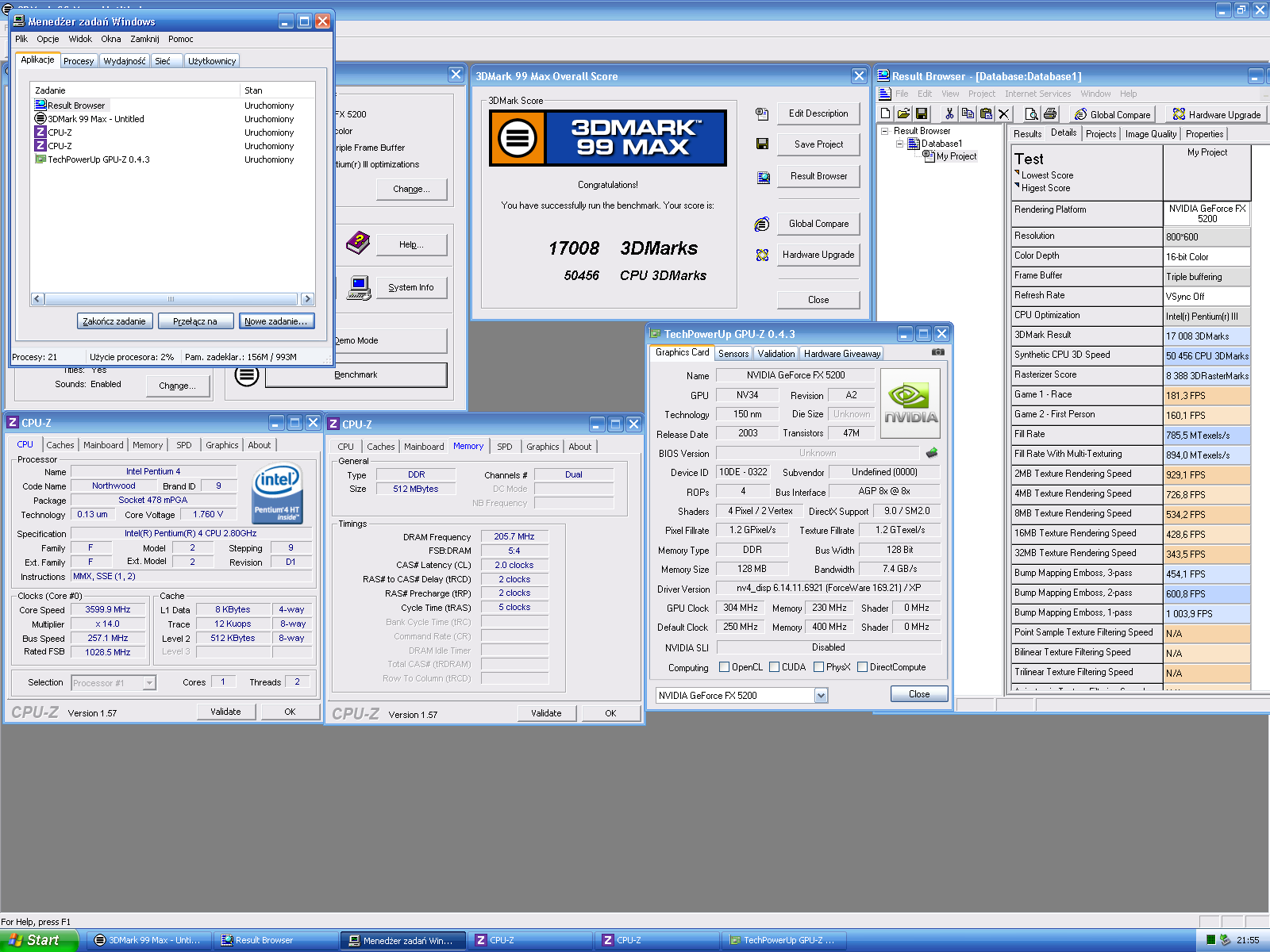Click the NVIDIA logo in GPU-Z
The height and width of the screenshot is (952, 1270).
[910, 403]
